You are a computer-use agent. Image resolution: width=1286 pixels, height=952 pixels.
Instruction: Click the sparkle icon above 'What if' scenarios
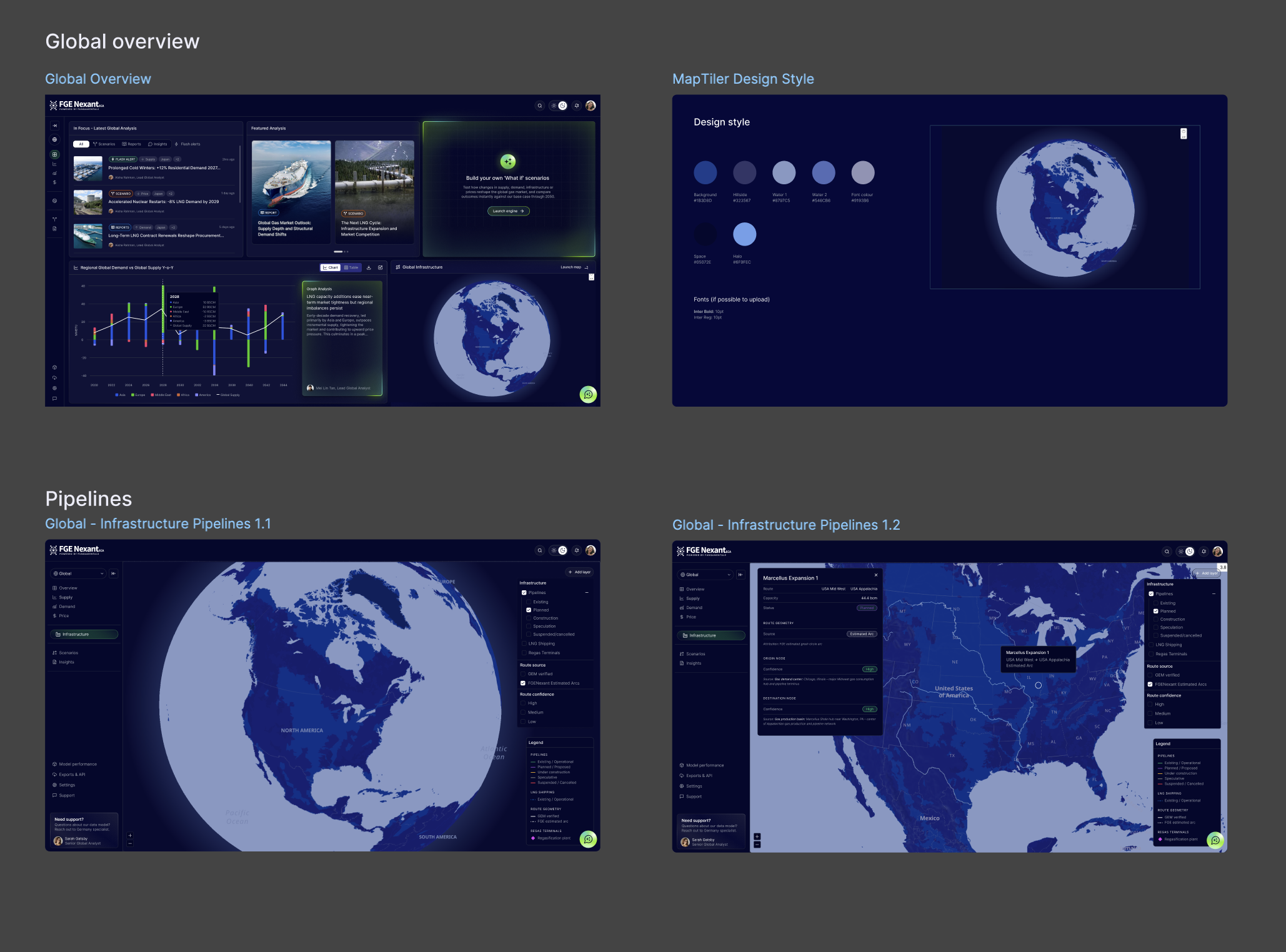(x=508, y=161)
